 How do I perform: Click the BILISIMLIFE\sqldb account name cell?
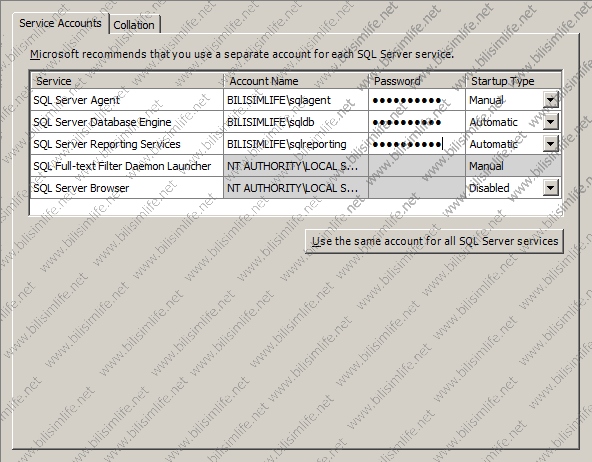[296, 122]
